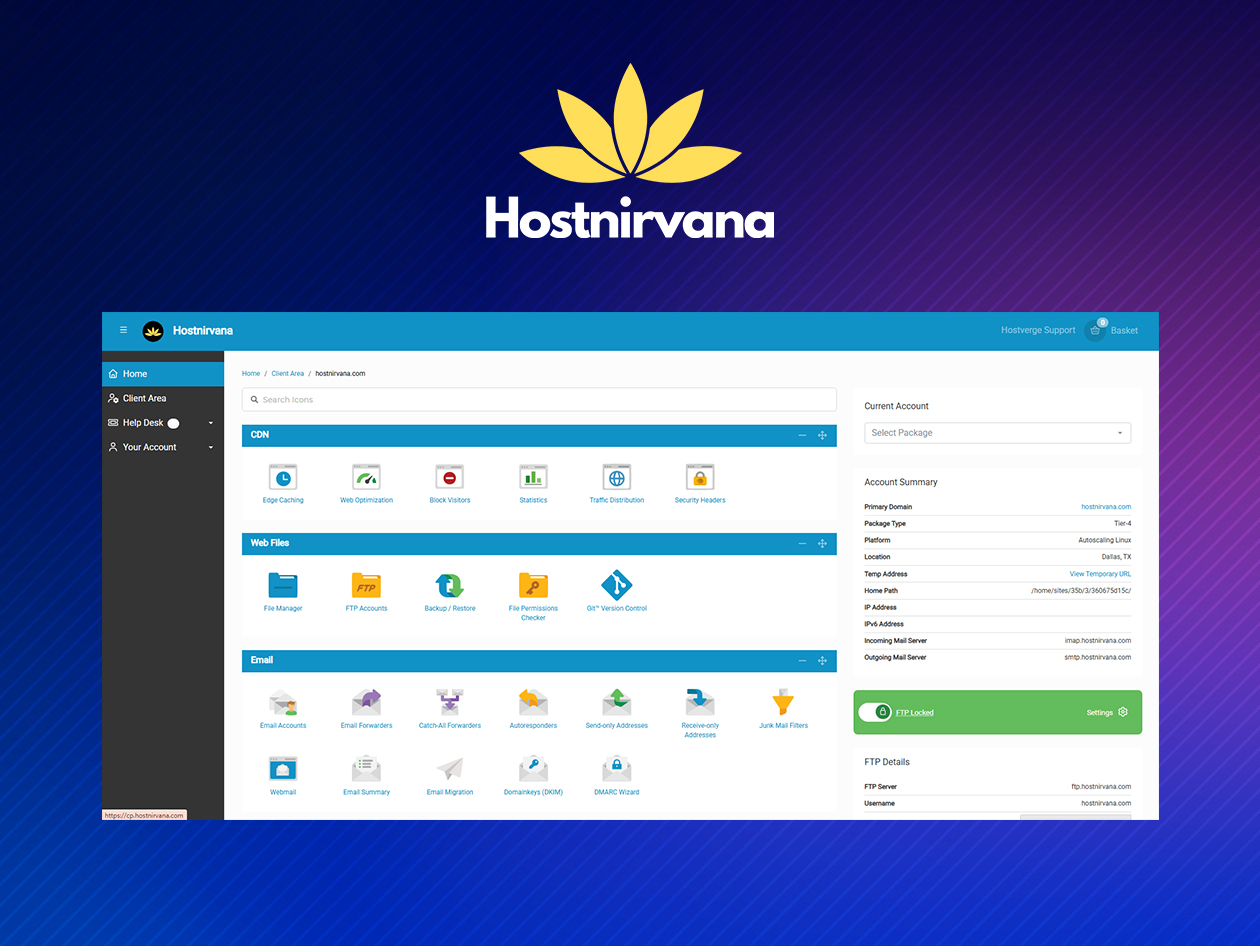Image resolution: width=1260 pixels, height=946 pixels.
Task: Open the Select Package dropdown
Action: pos(997,432)
